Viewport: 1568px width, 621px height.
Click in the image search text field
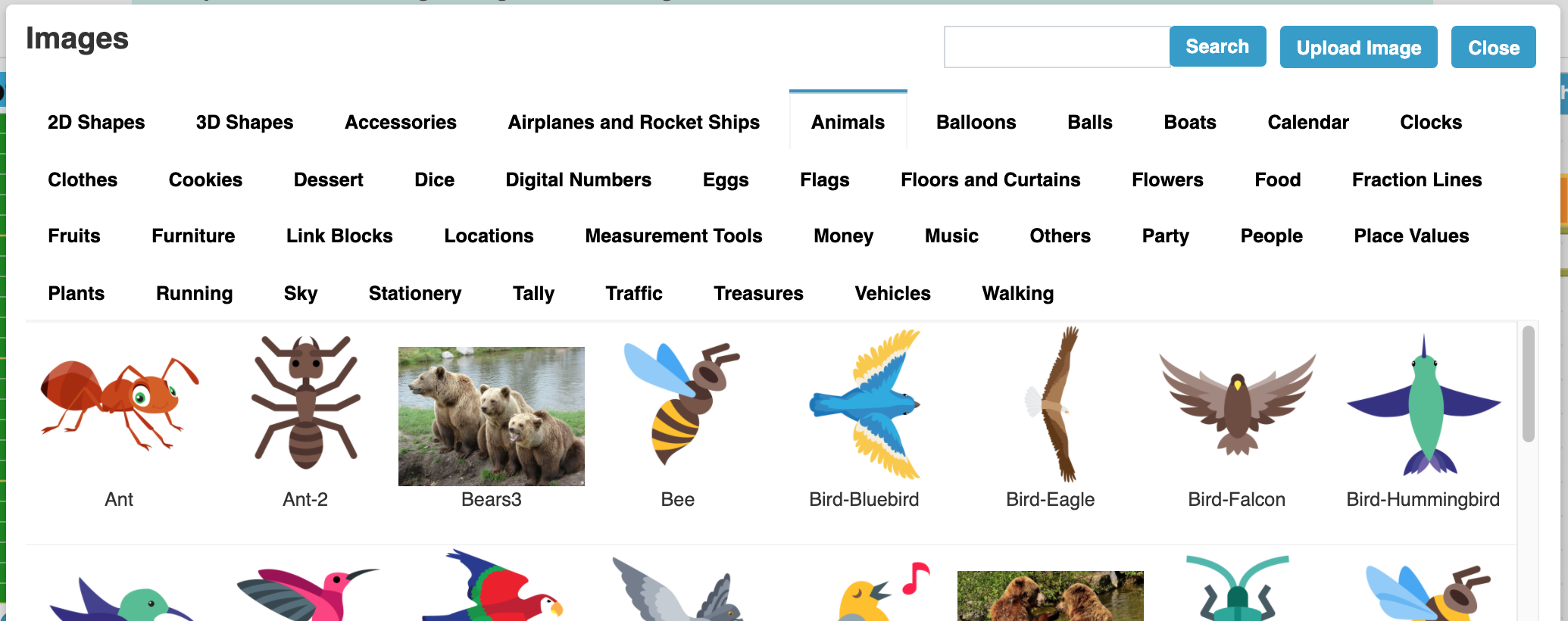[1057, 47]
